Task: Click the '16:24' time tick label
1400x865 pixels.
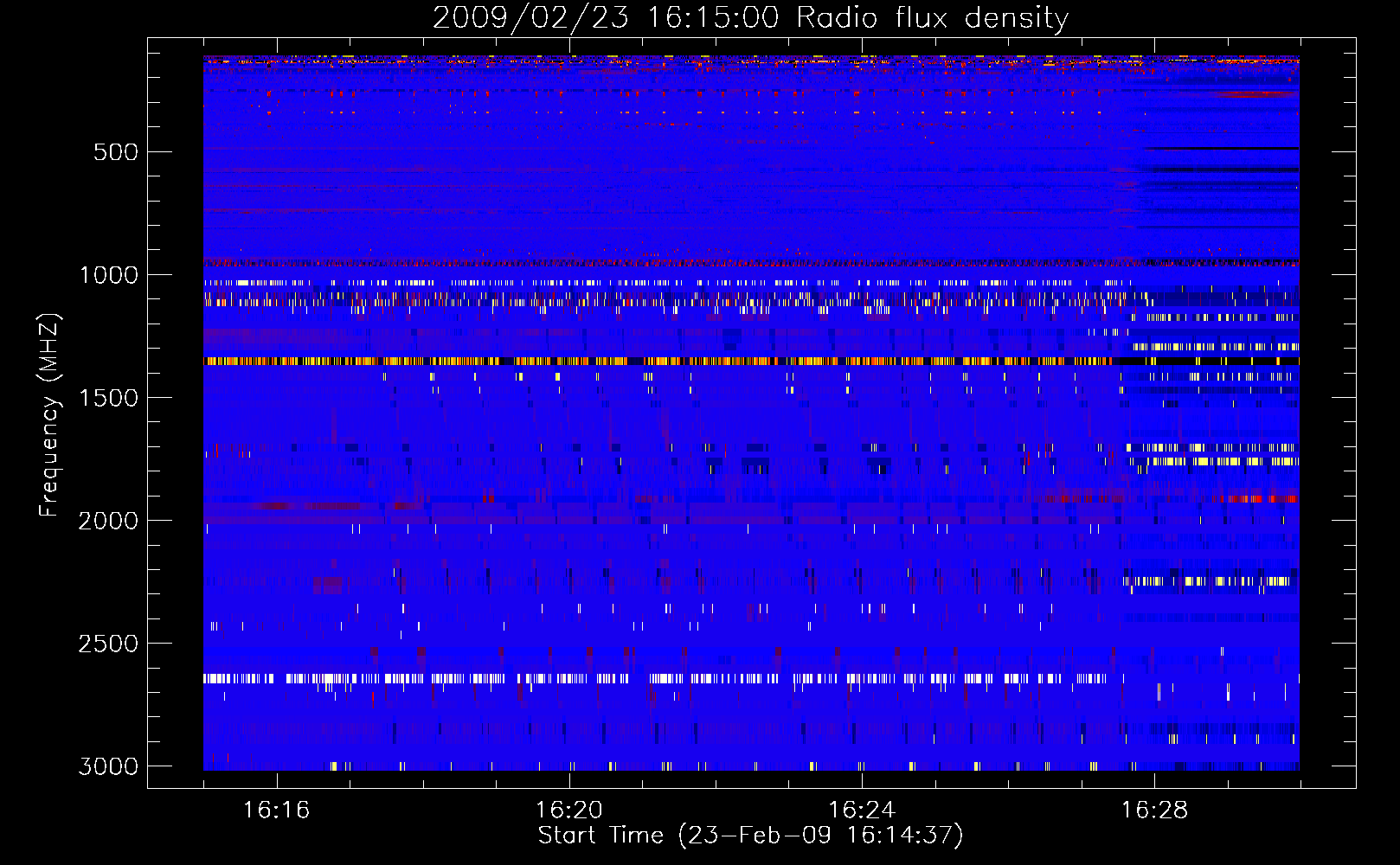Action: point(861,810)
